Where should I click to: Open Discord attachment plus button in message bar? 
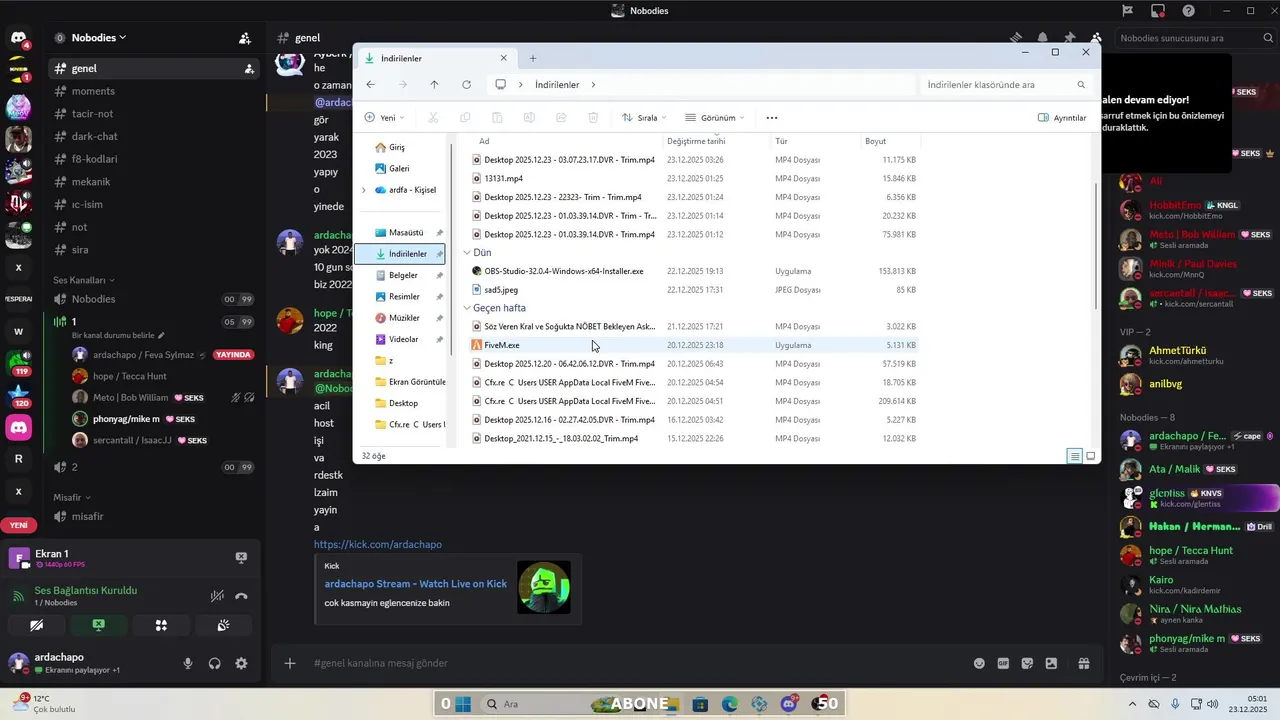[290, 663]
